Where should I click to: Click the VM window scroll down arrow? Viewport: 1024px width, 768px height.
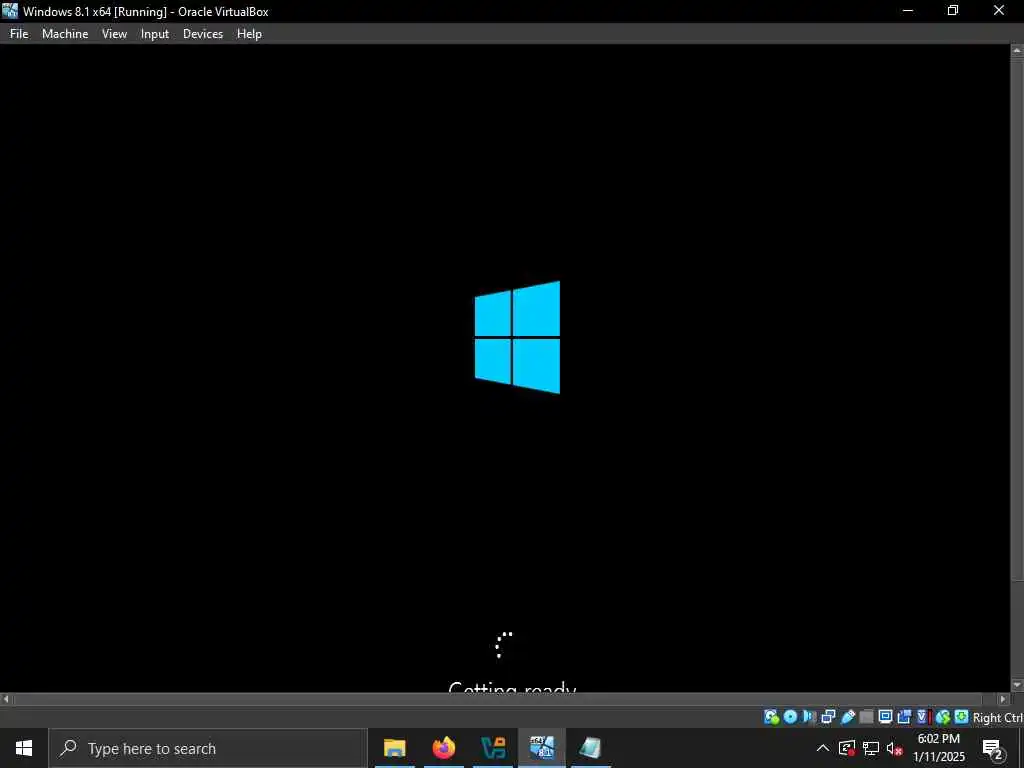click(1017, 686)
